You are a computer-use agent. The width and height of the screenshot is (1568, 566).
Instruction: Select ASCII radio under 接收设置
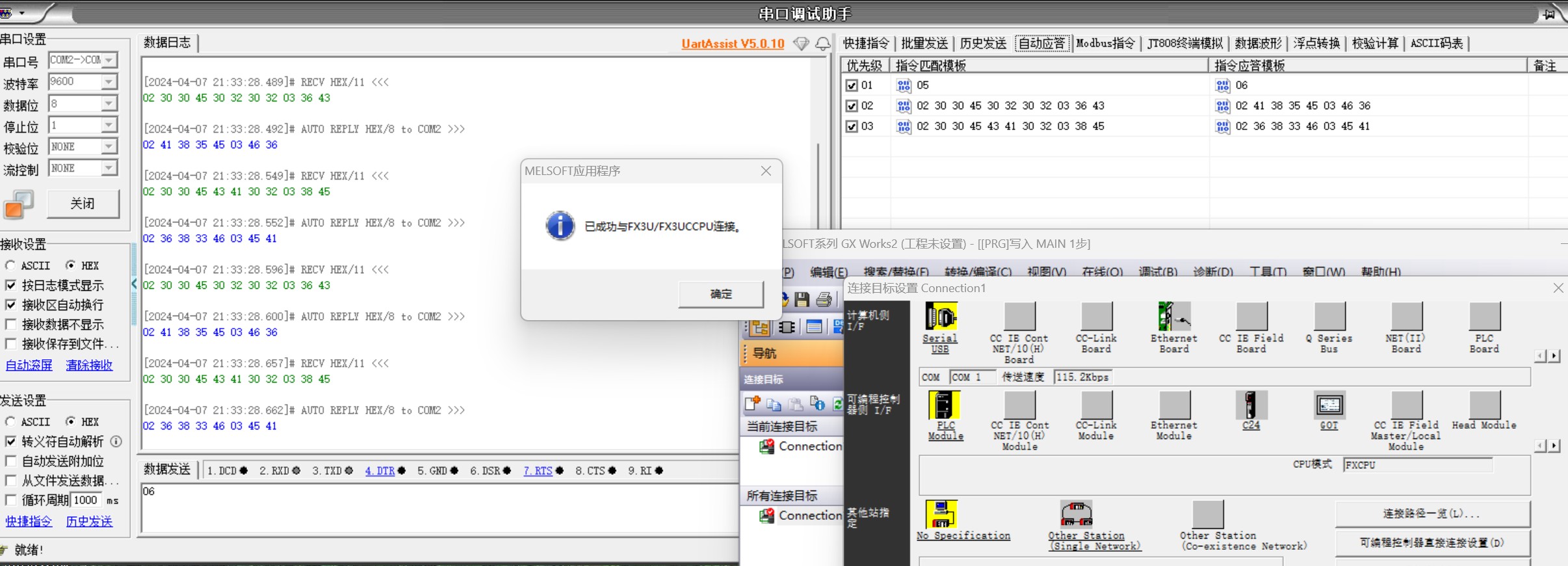[x=10, y=265]
